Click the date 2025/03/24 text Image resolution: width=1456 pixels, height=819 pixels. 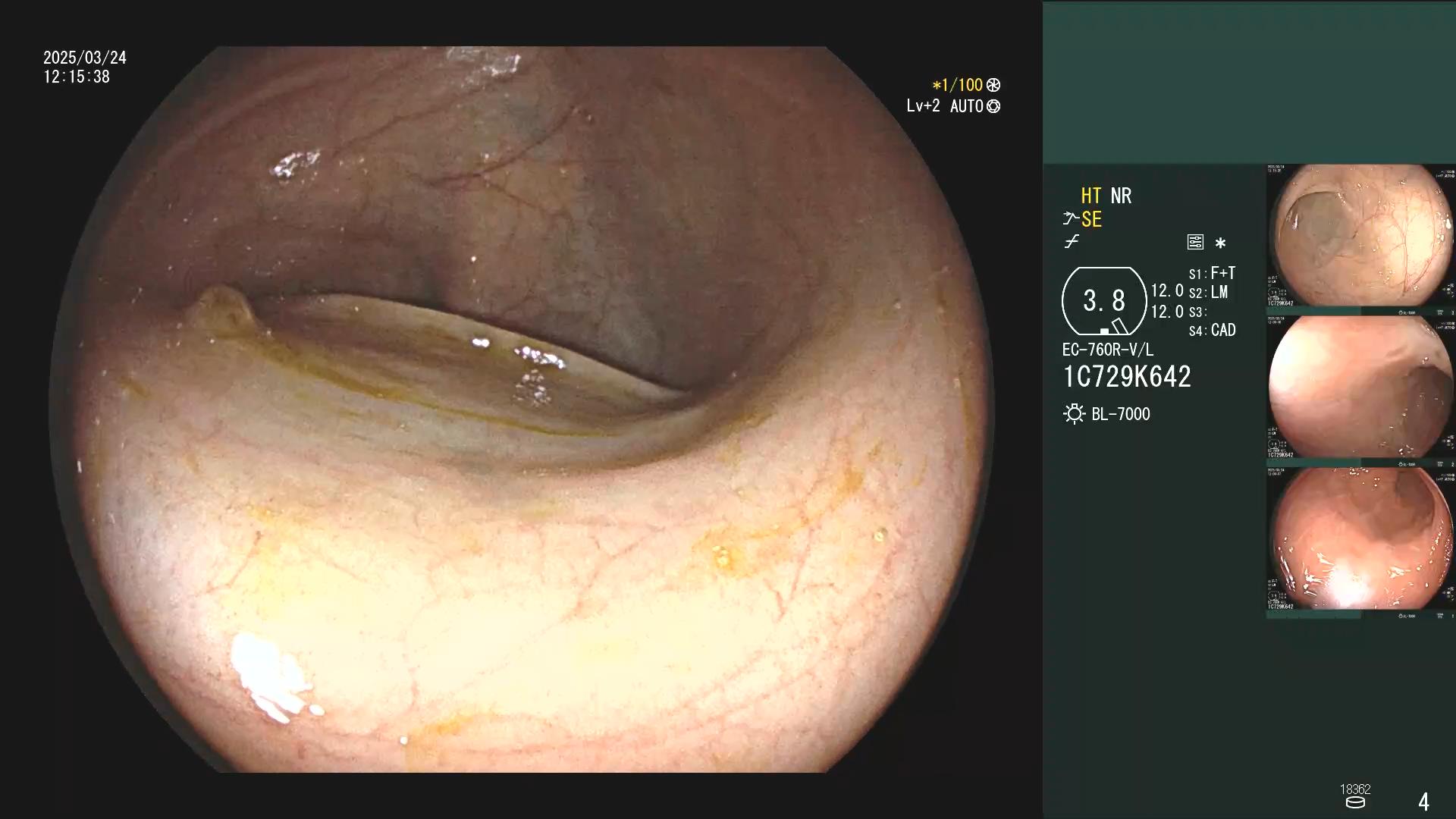coord(85,58)
